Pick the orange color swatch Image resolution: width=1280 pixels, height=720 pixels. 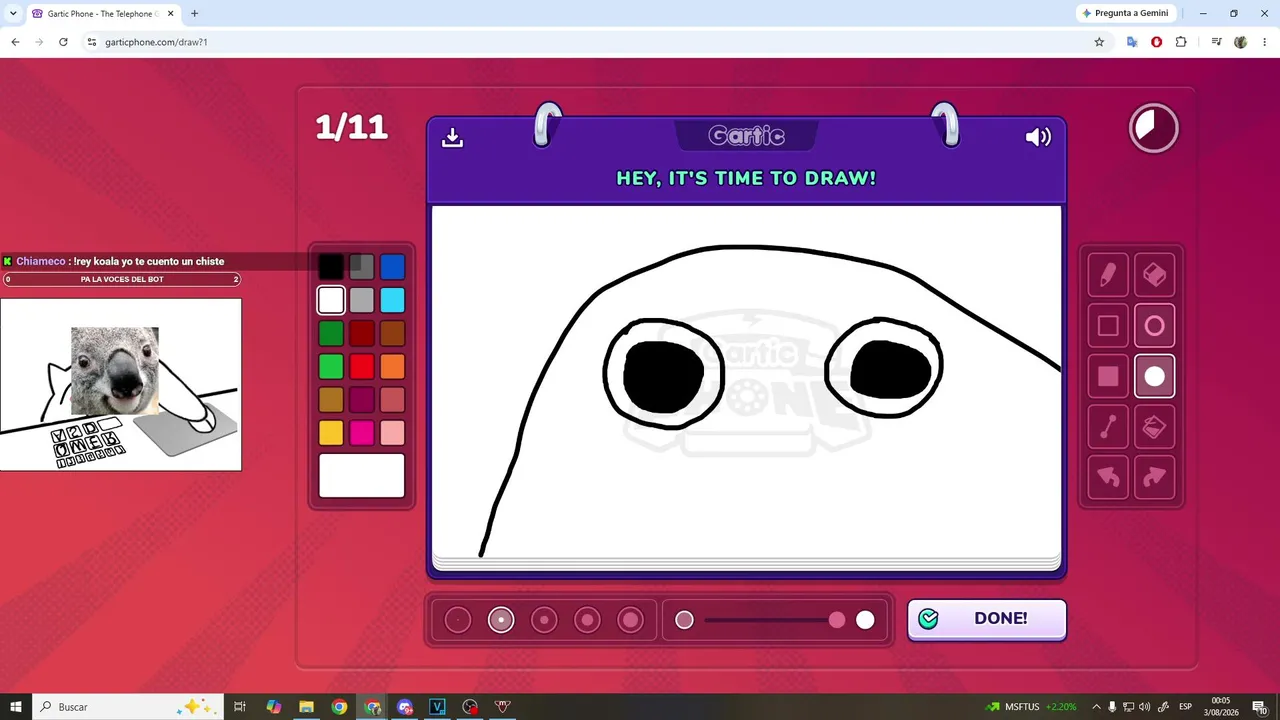[x=393, y=366]
